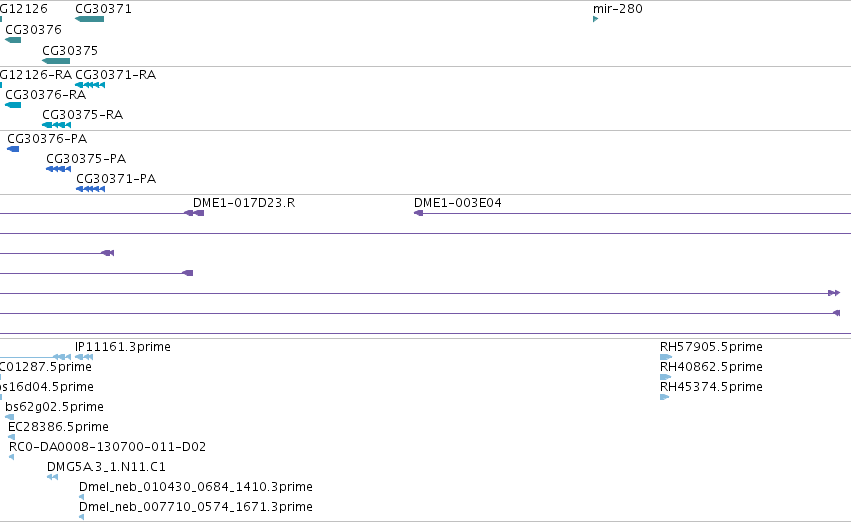Click the CG30375 gene label
This screenshot has height=522, width=851.
click(70, 50)
